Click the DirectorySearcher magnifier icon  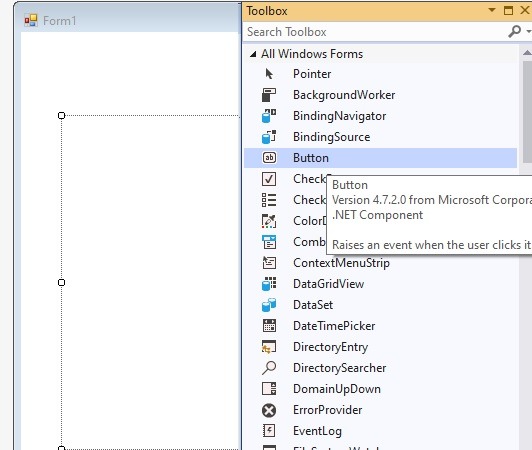pos(269,368)
